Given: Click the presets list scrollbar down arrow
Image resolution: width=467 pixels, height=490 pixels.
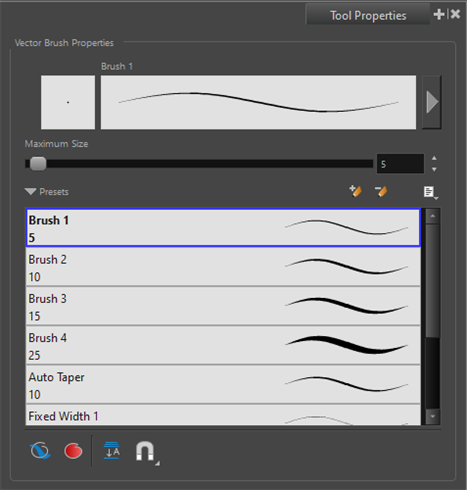Looking at the screenshot, I should (433, 417).
